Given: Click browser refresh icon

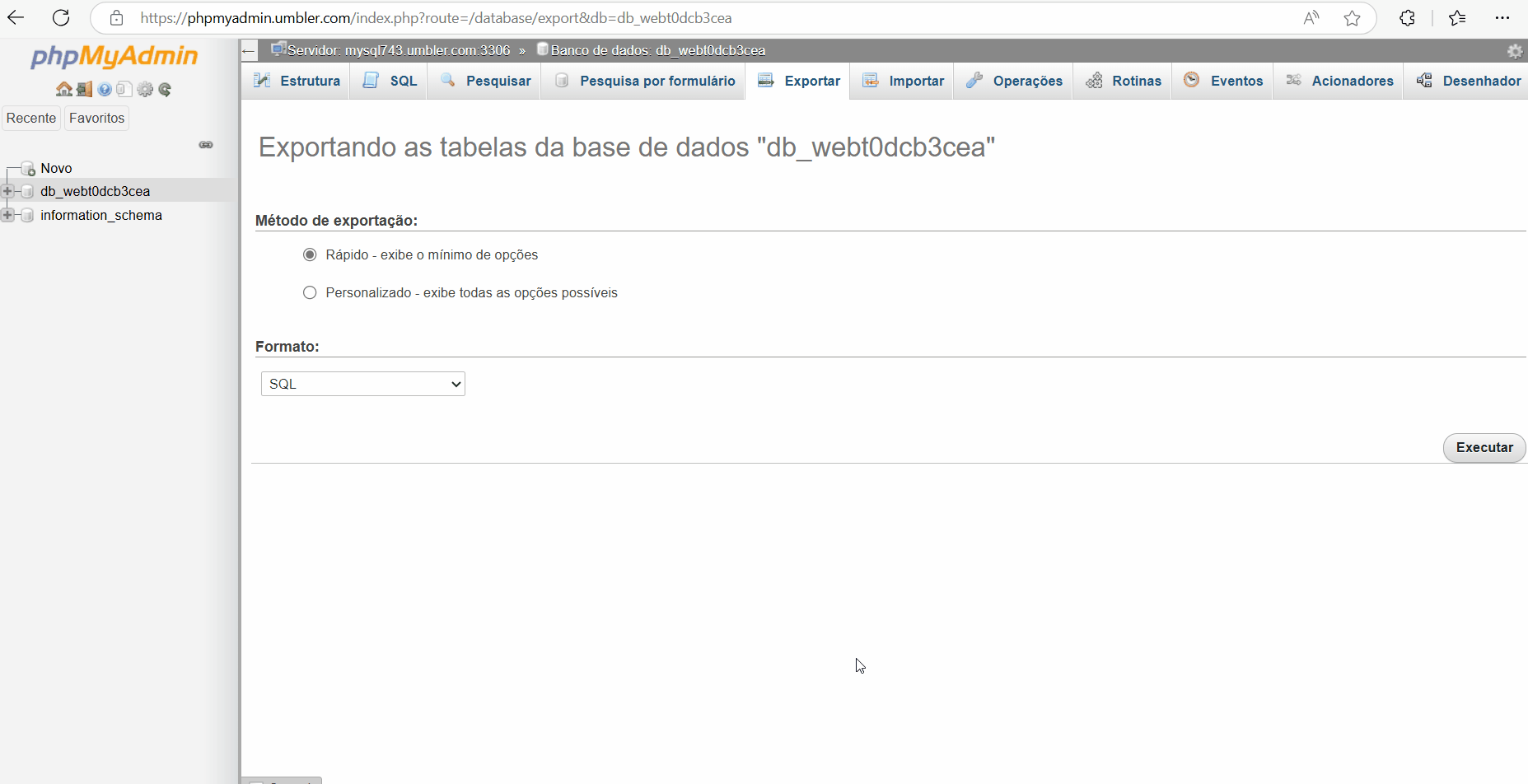Looking at the screenshot, I should click(x=61, y=18).
